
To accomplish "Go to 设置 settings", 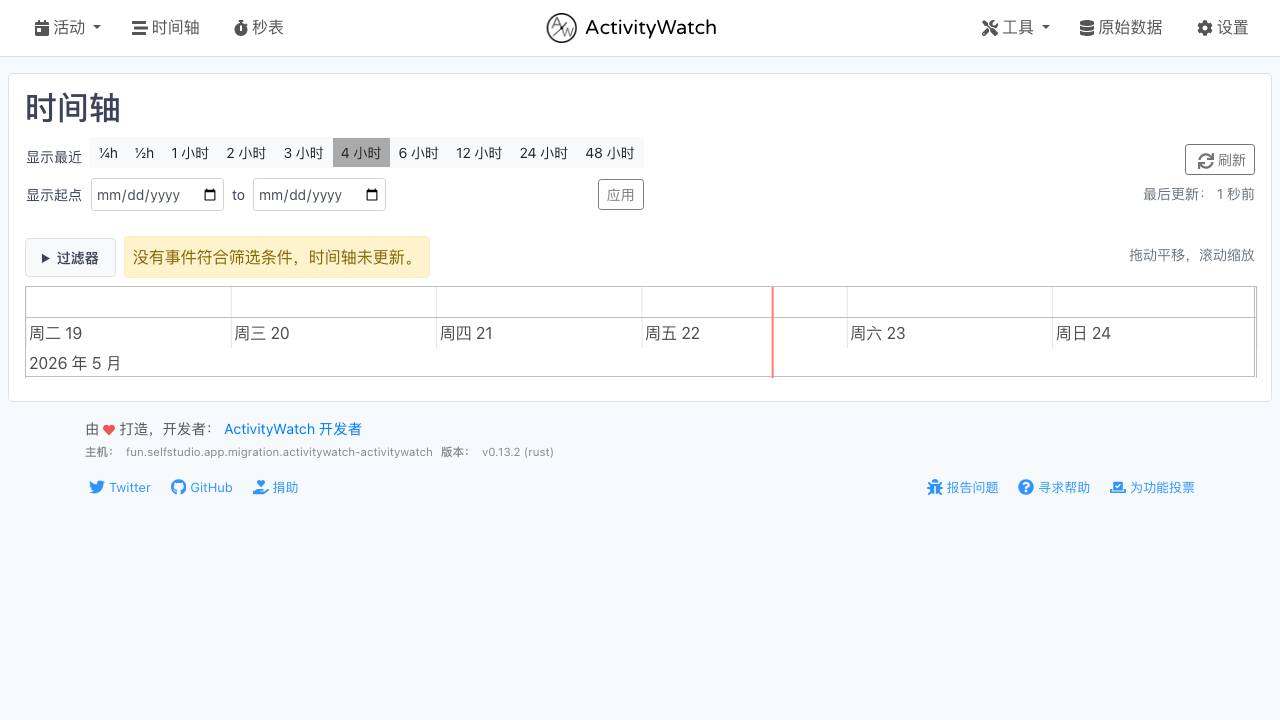I will (1223, 28).
